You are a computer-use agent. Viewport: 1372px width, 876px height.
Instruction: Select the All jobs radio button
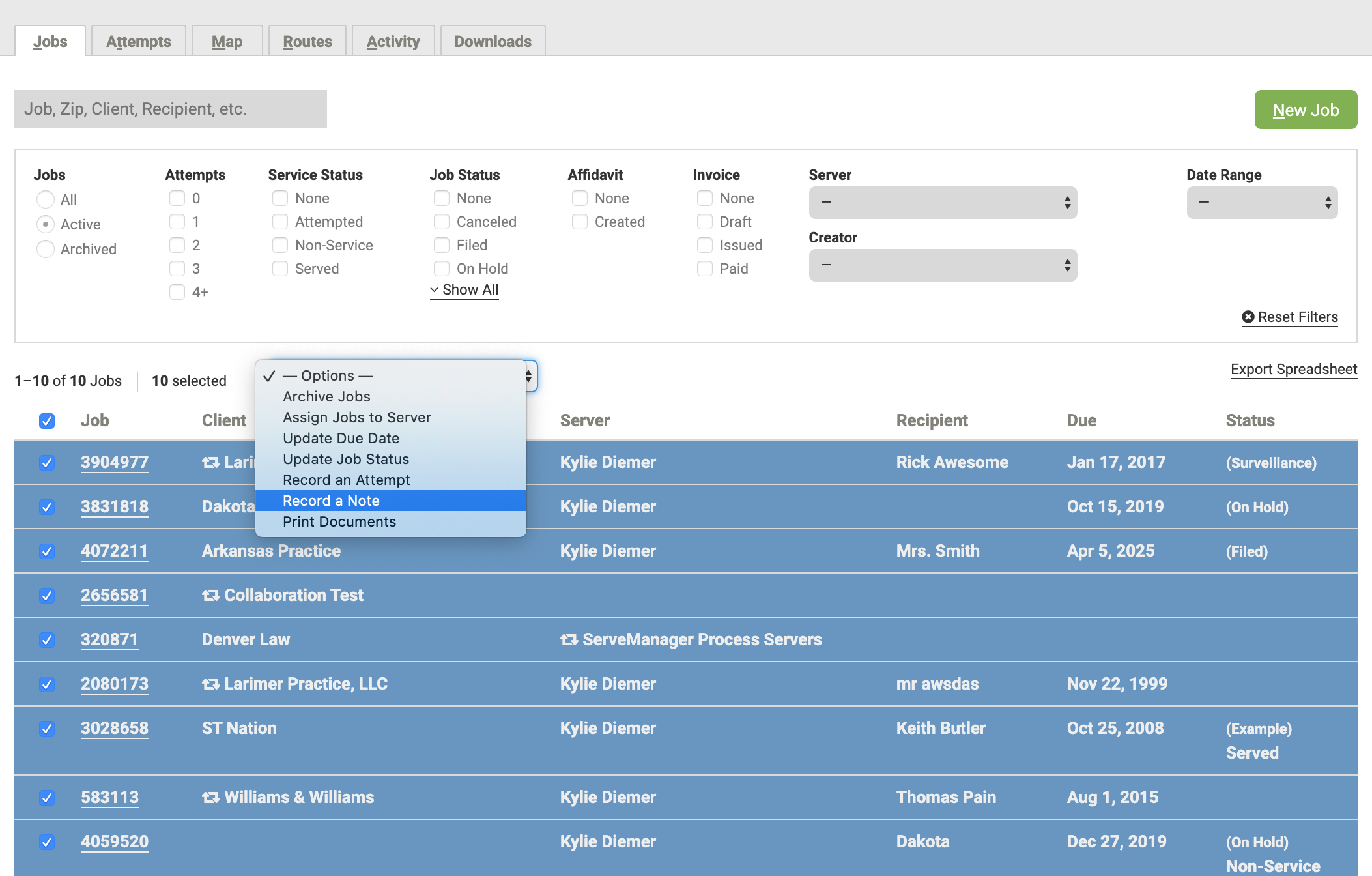(45, 199)
